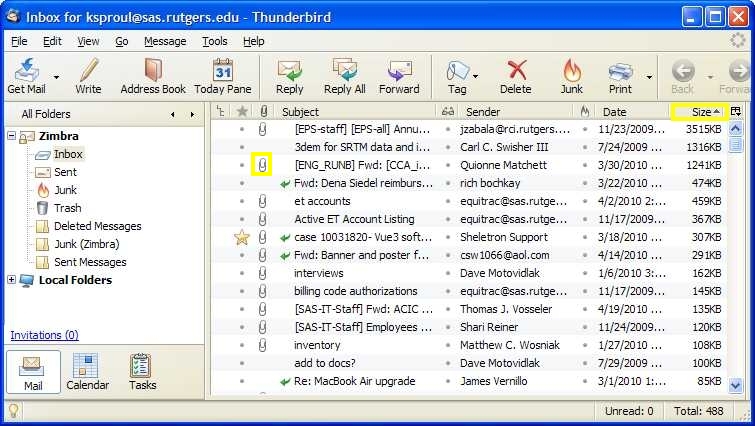Sort by attachment column header
Screen dimensions: 755x426
263,112
